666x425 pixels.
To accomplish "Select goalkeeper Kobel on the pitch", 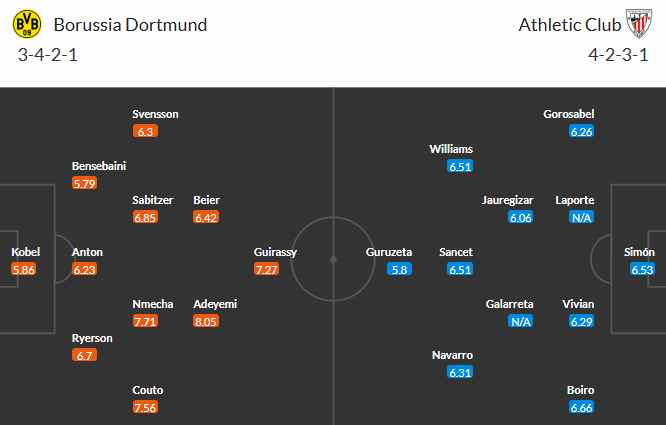I will (x=26, y=252).
